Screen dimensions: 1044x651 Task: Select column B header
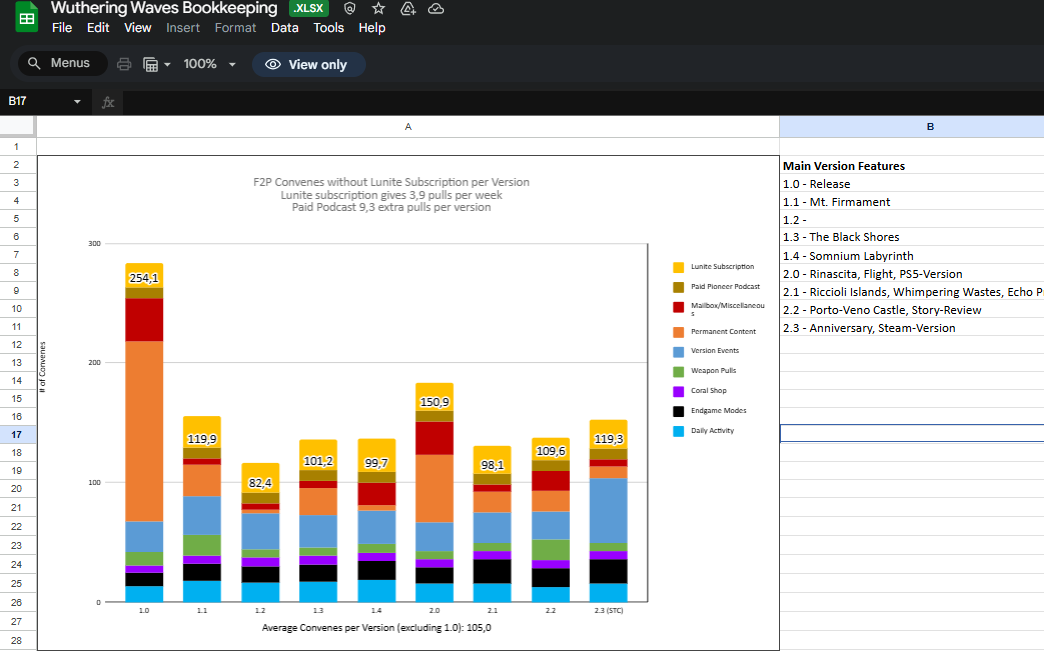point(930,127)
